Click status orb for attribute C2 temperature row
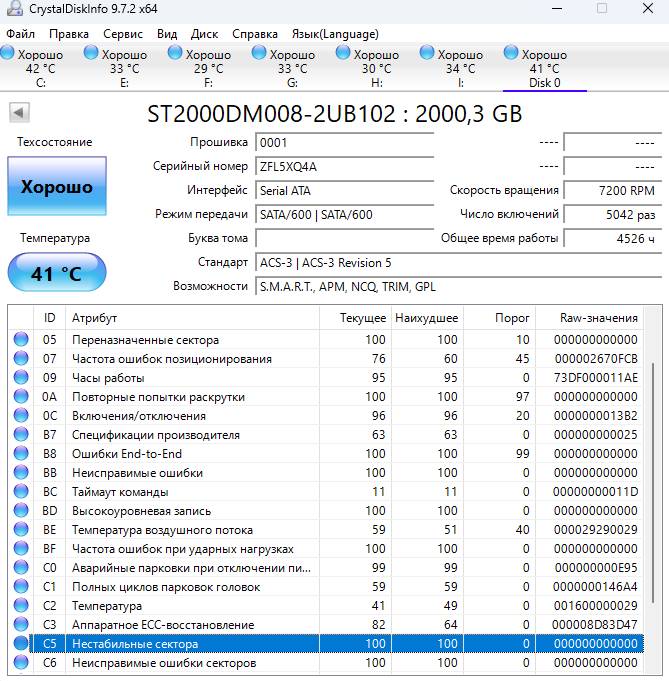Image resolution: width=669 pixels, height=681 pixels. click(x=21, y=606)
